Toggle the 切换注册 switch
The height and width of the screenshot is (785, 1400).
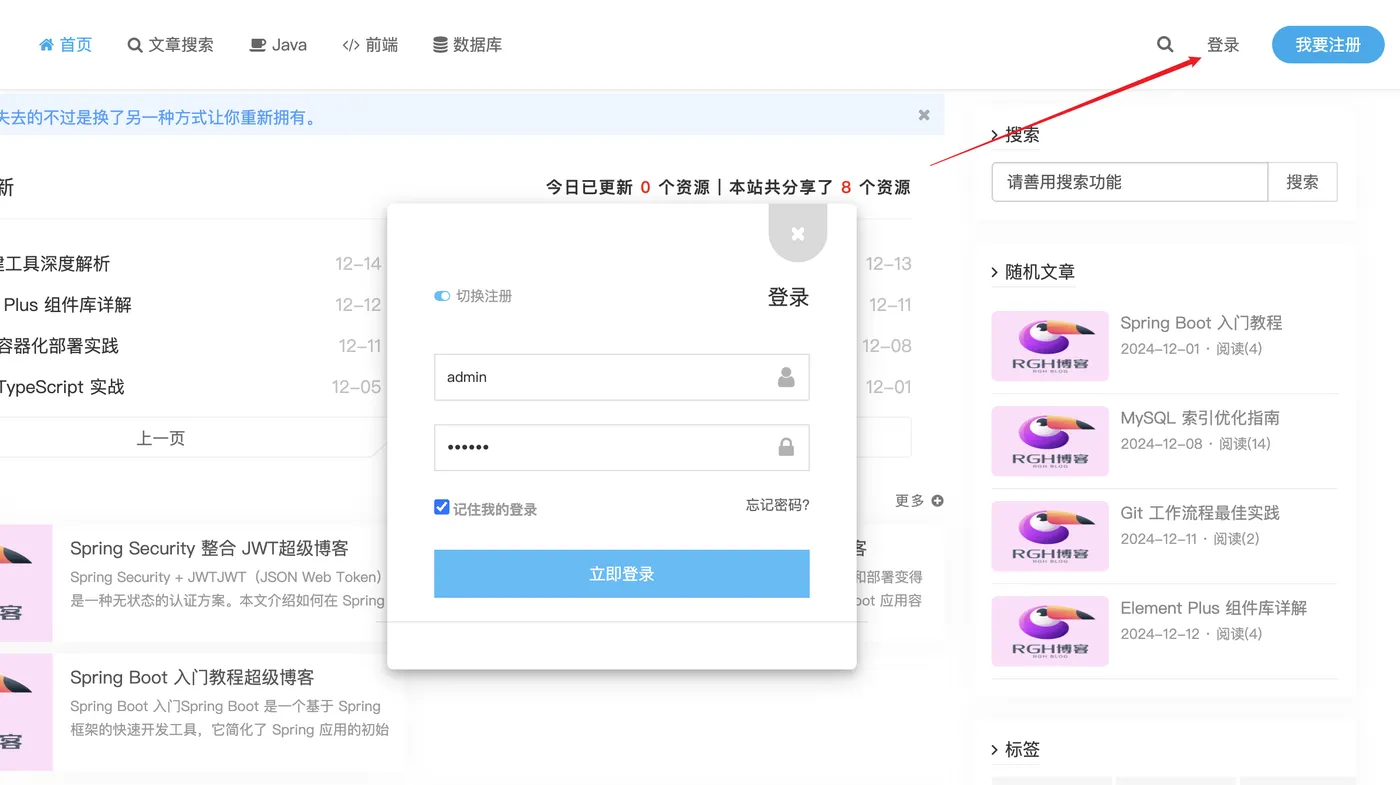[442, 296]
